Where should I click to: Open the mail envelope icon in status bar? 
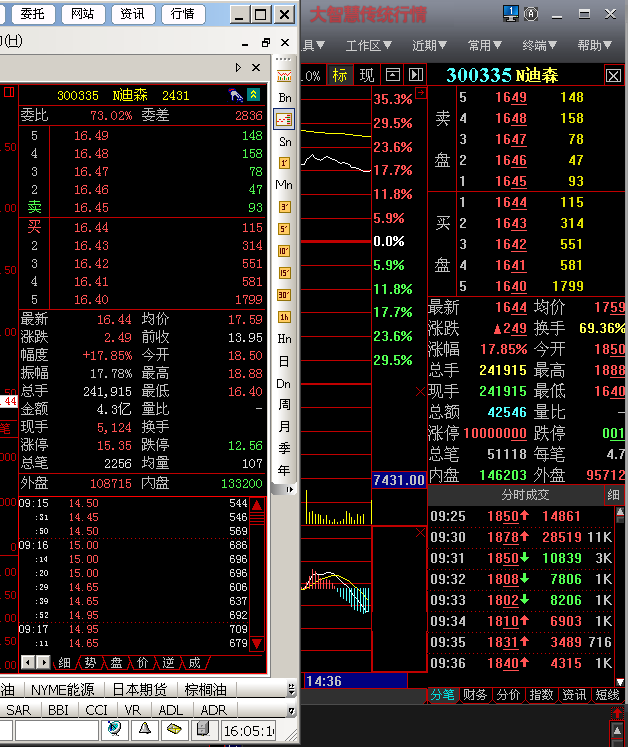pyautogui.click(x=174, y=728)
